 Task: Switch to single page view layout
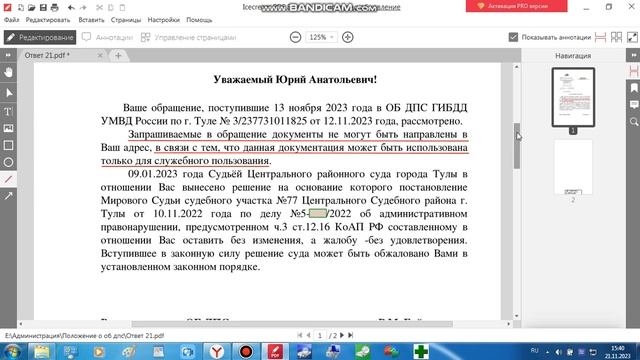[x=600, y=37]
